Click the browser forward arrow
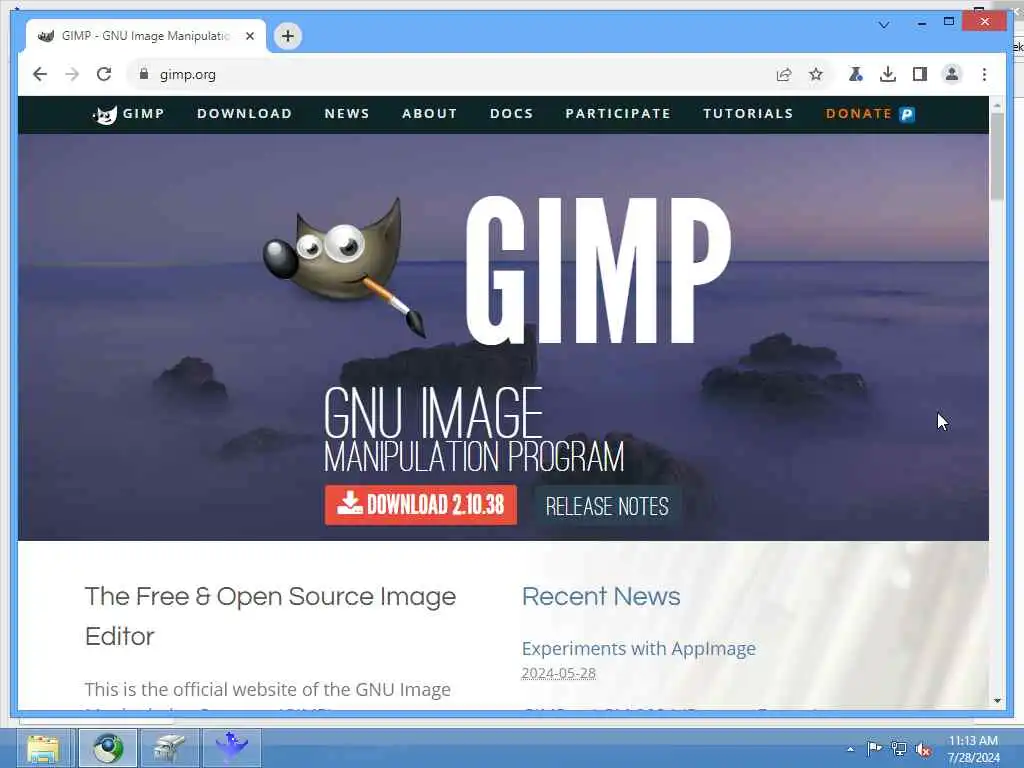Image resolution: width=1024 pixels, height=768 pixels. (72, 74)
